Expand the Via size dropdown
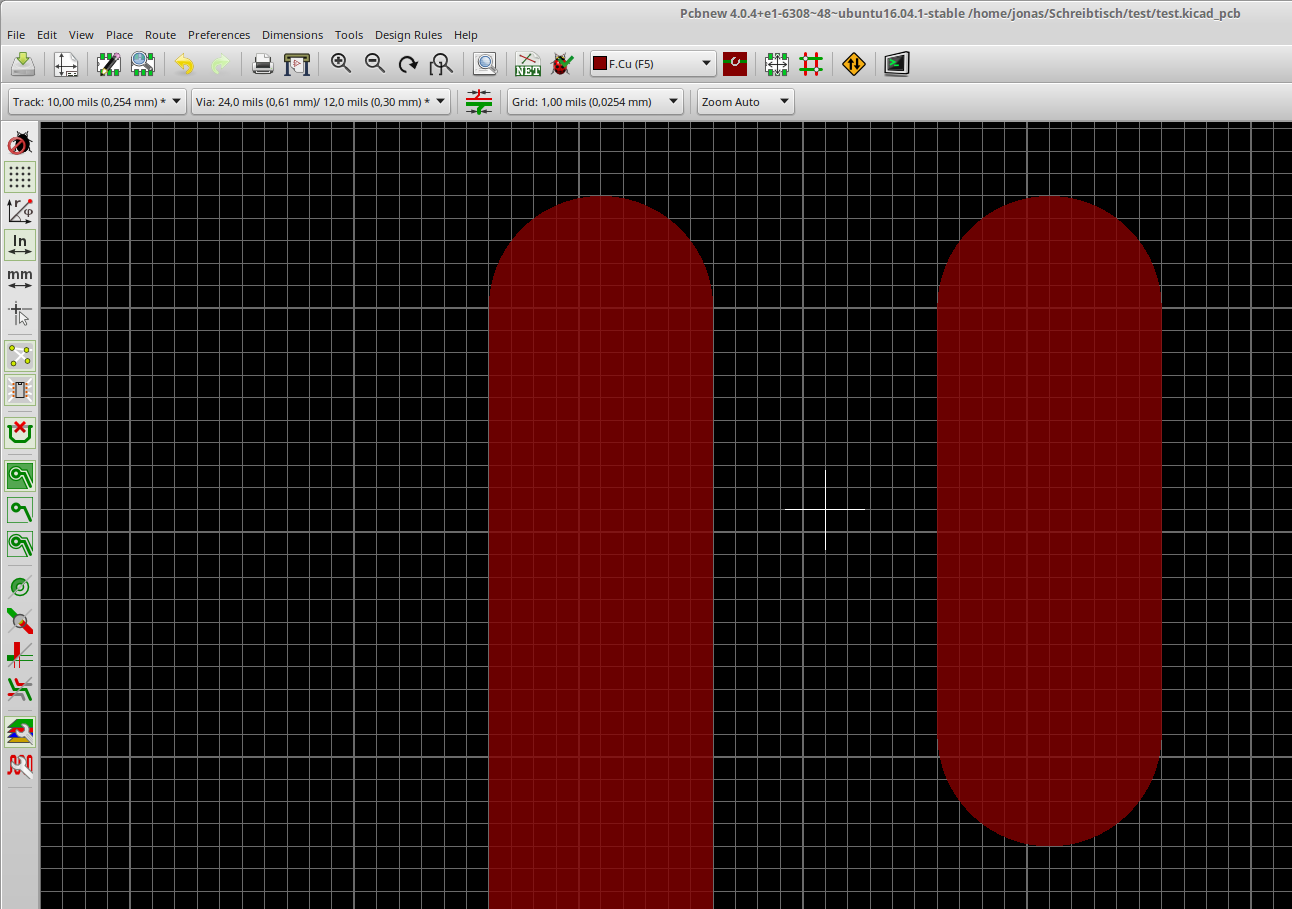 [x=320, y=102]
